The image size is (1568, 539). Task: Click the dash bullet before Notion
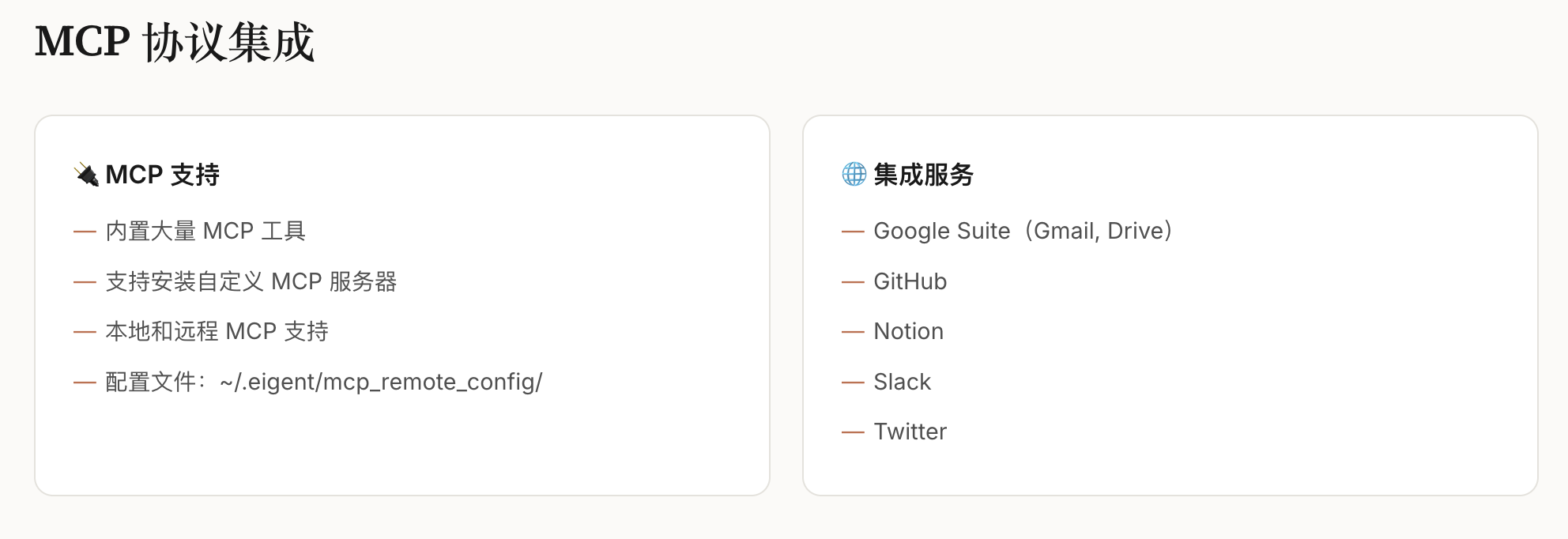[853, 332]
